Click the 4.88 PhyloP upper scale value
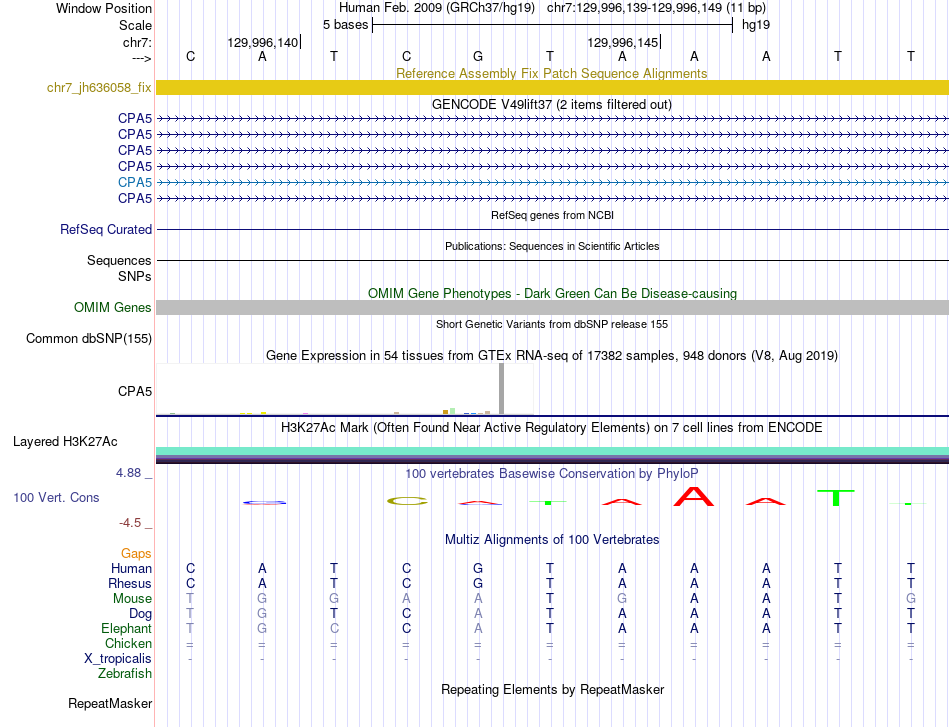950x727 pixels. tap(128, 473)
